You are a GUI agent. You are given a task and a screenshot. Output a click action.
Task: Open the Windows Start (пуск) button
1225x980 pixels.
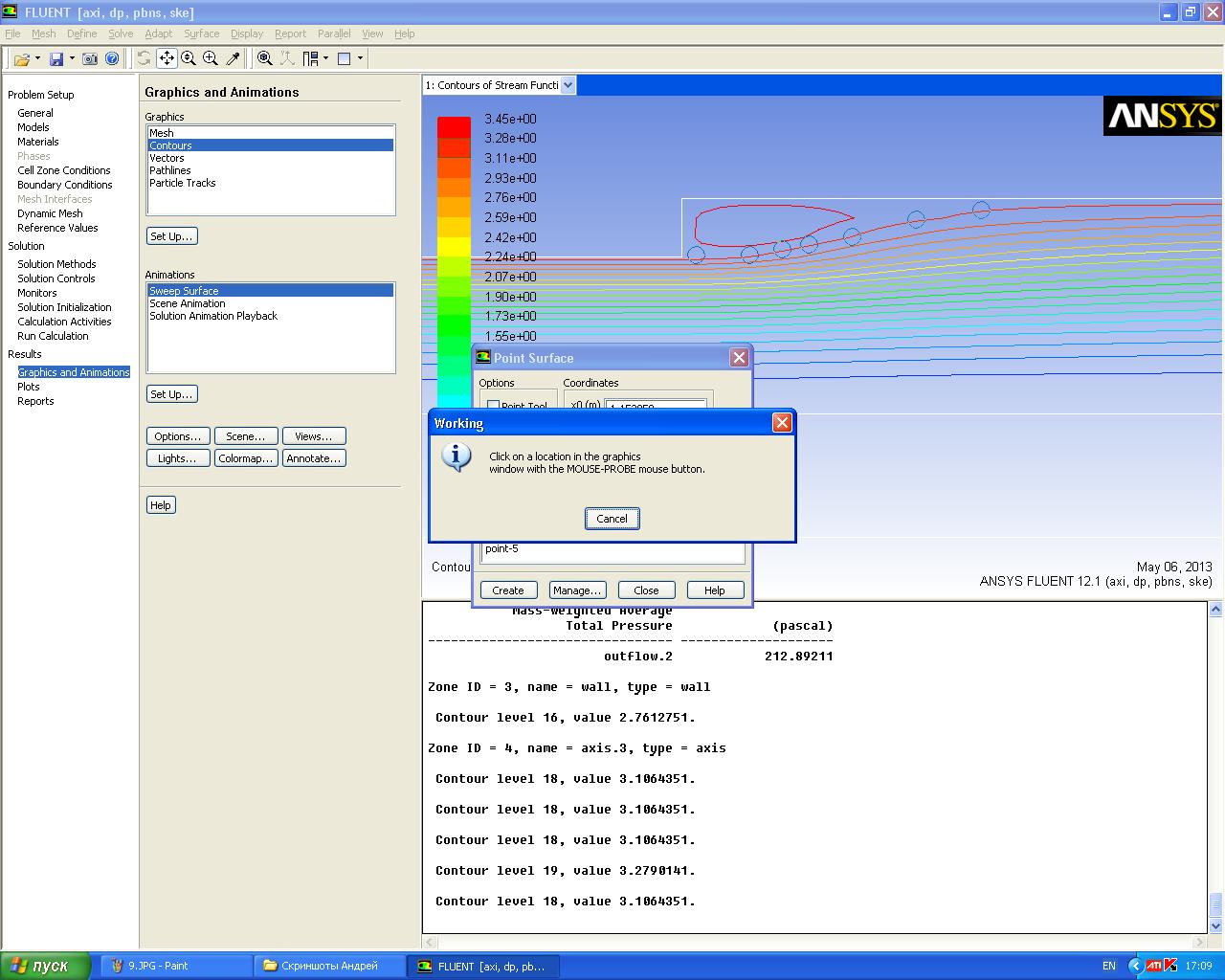tap(46, 966)
